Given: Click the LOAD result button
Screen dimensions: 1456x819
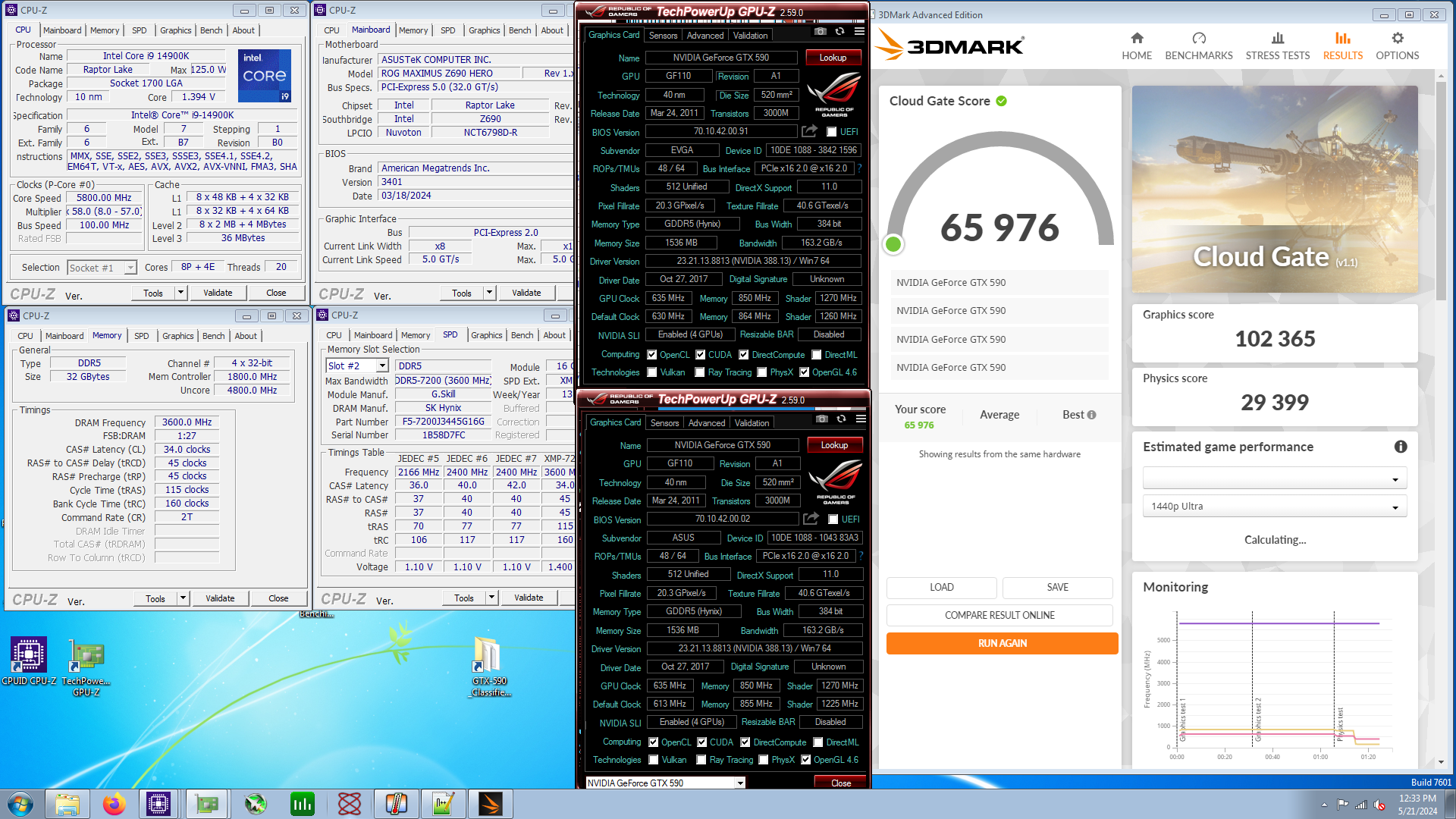Looking at the screenshot, I should tap(941, 587).
